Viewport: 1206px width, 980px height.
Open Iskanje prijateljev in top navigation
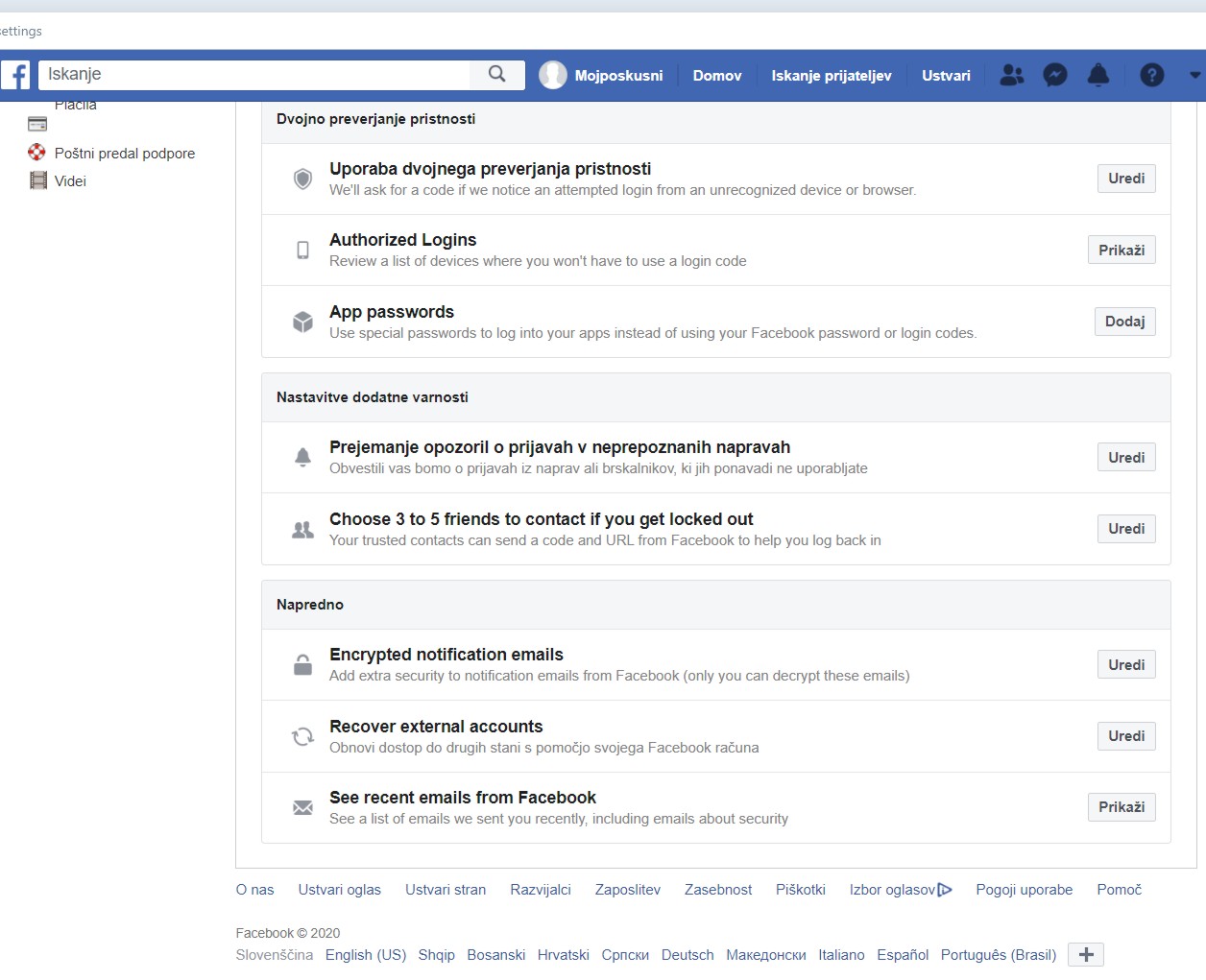(831, 75)
